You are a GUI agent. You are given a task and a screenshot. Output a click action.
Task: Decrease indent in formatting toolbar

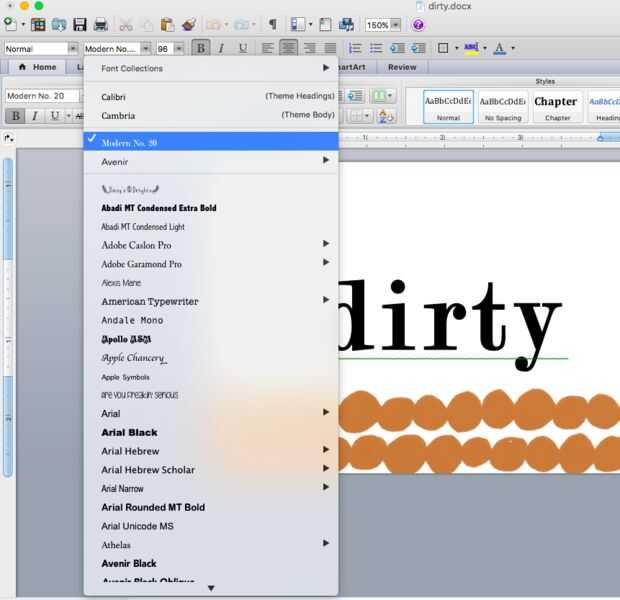[397, 48]
